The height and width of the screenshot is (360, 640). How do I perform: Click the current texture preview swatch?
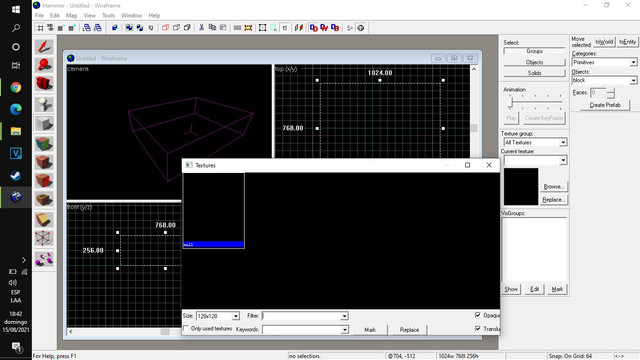point(521,187)
